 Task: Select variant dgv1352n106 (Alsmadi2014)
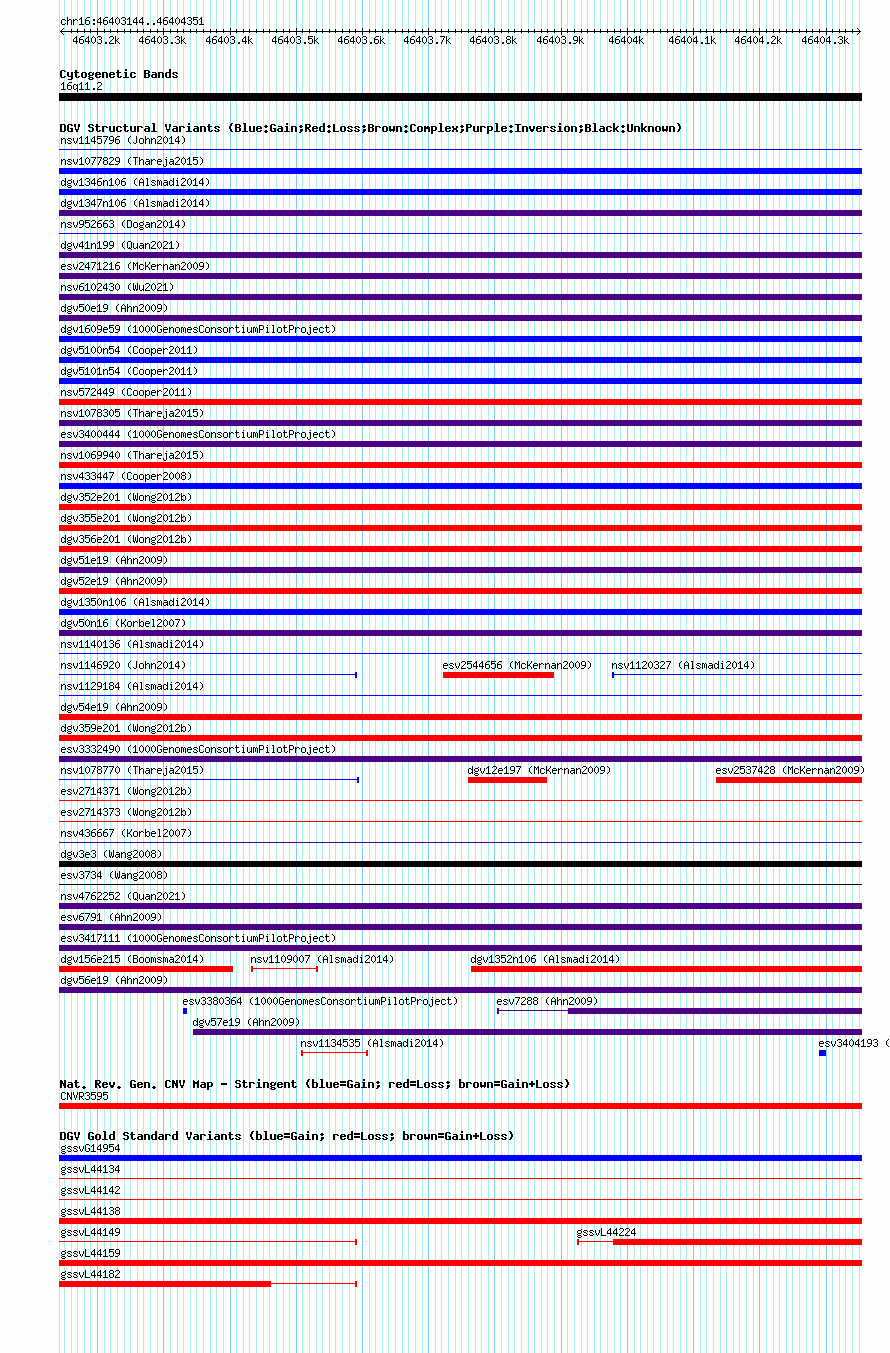(x=666, y=969)
